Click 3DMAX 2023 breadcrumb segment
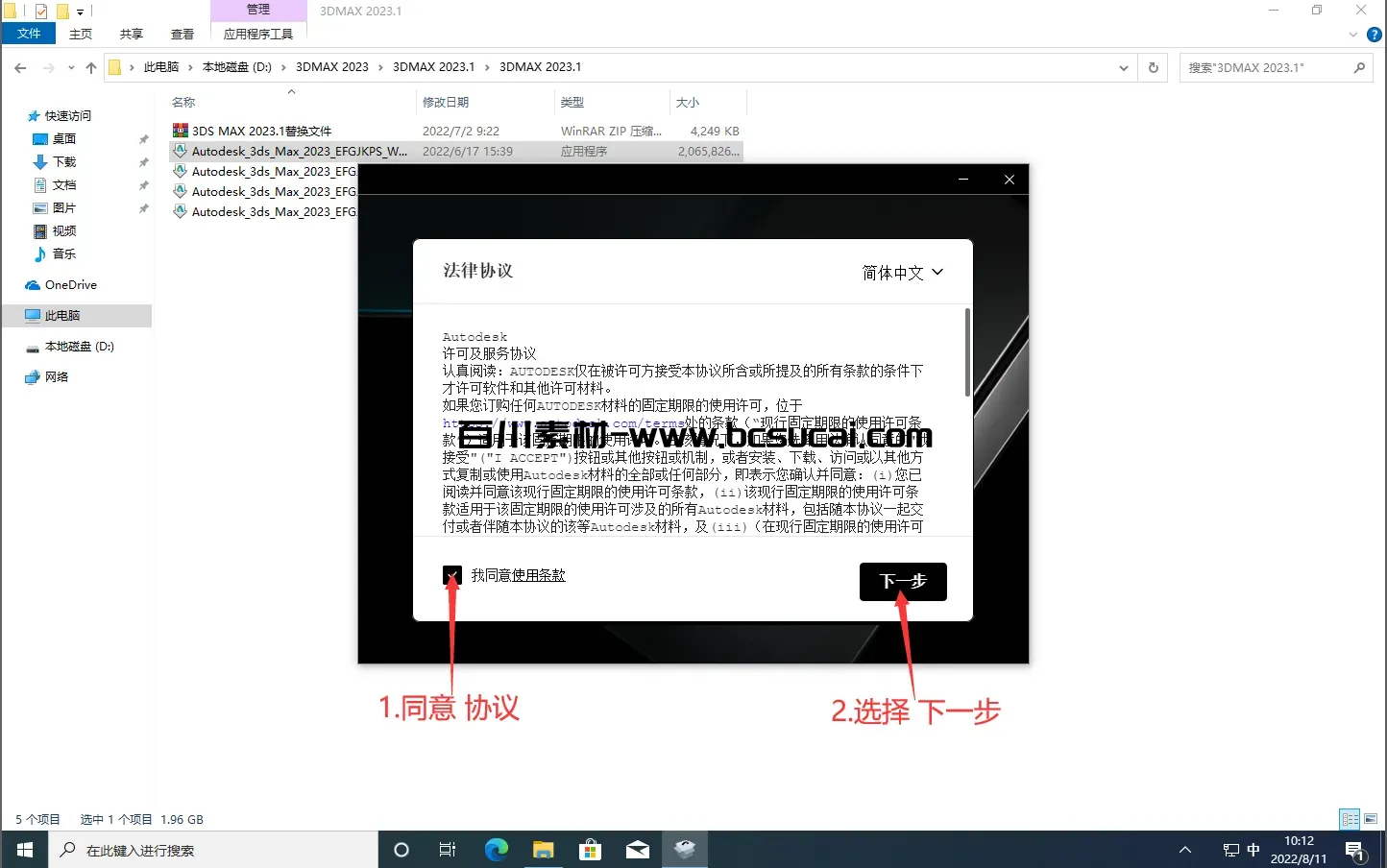This screenshot has height=868, width=1387. tap(332, 67)
